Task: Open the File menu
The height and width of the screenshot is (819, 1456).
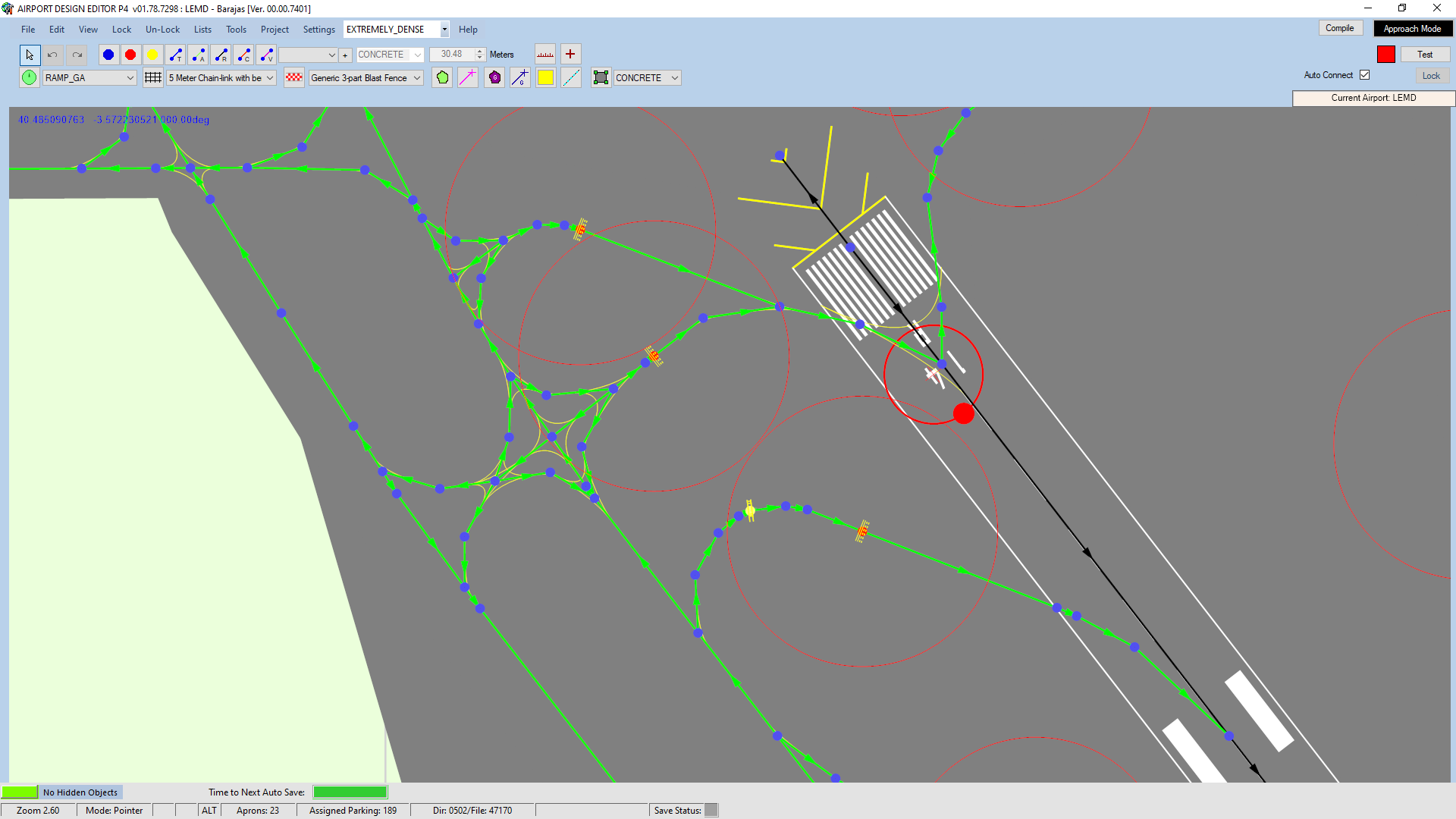Action: 28,30
